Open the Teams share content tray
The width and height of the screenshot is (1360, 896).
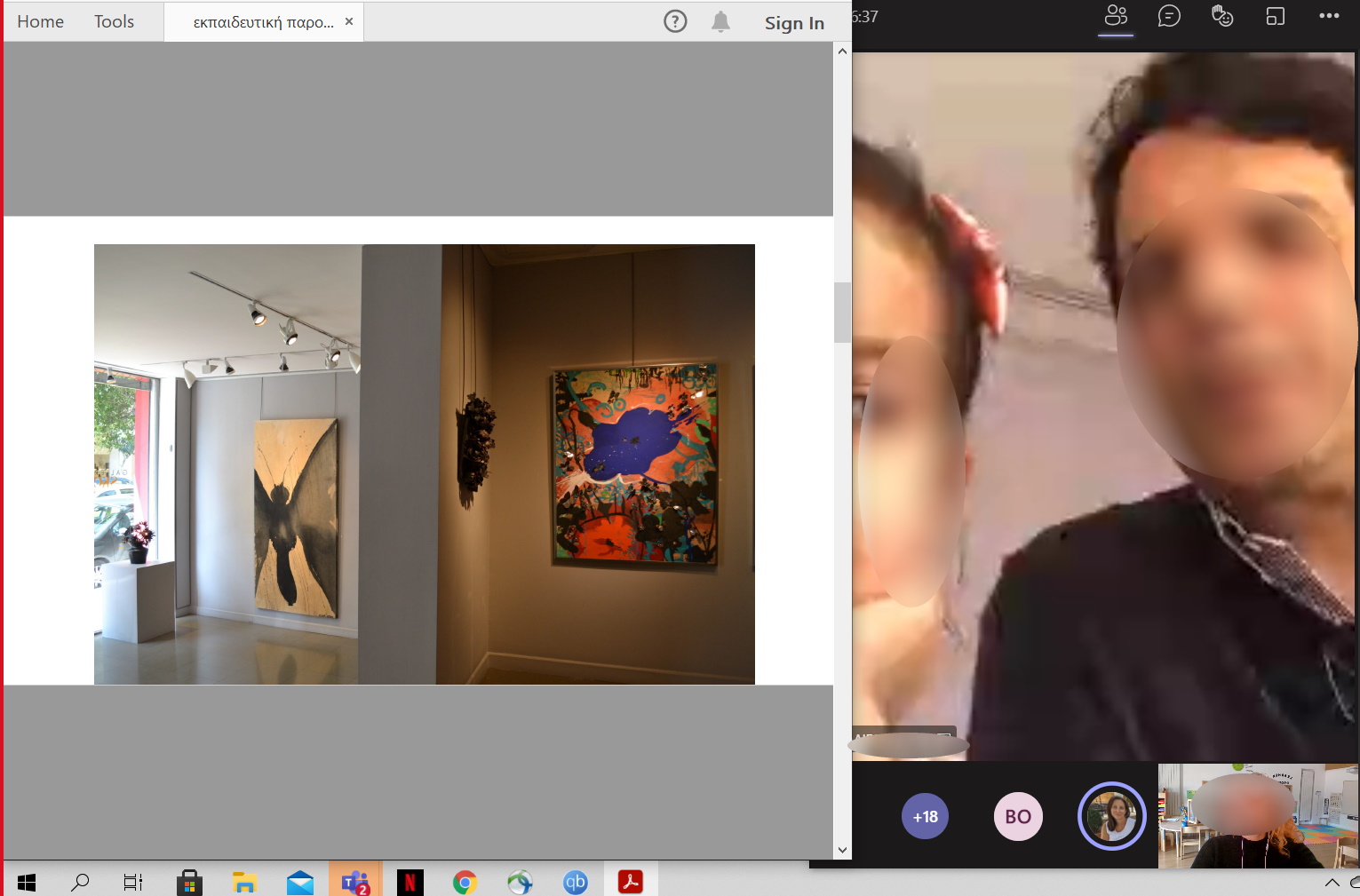coord(1276,16)
